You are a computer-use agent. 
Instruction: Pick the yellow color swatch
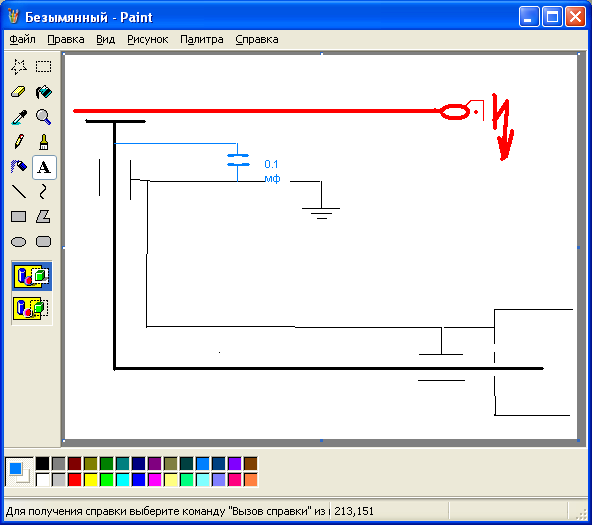91,480
